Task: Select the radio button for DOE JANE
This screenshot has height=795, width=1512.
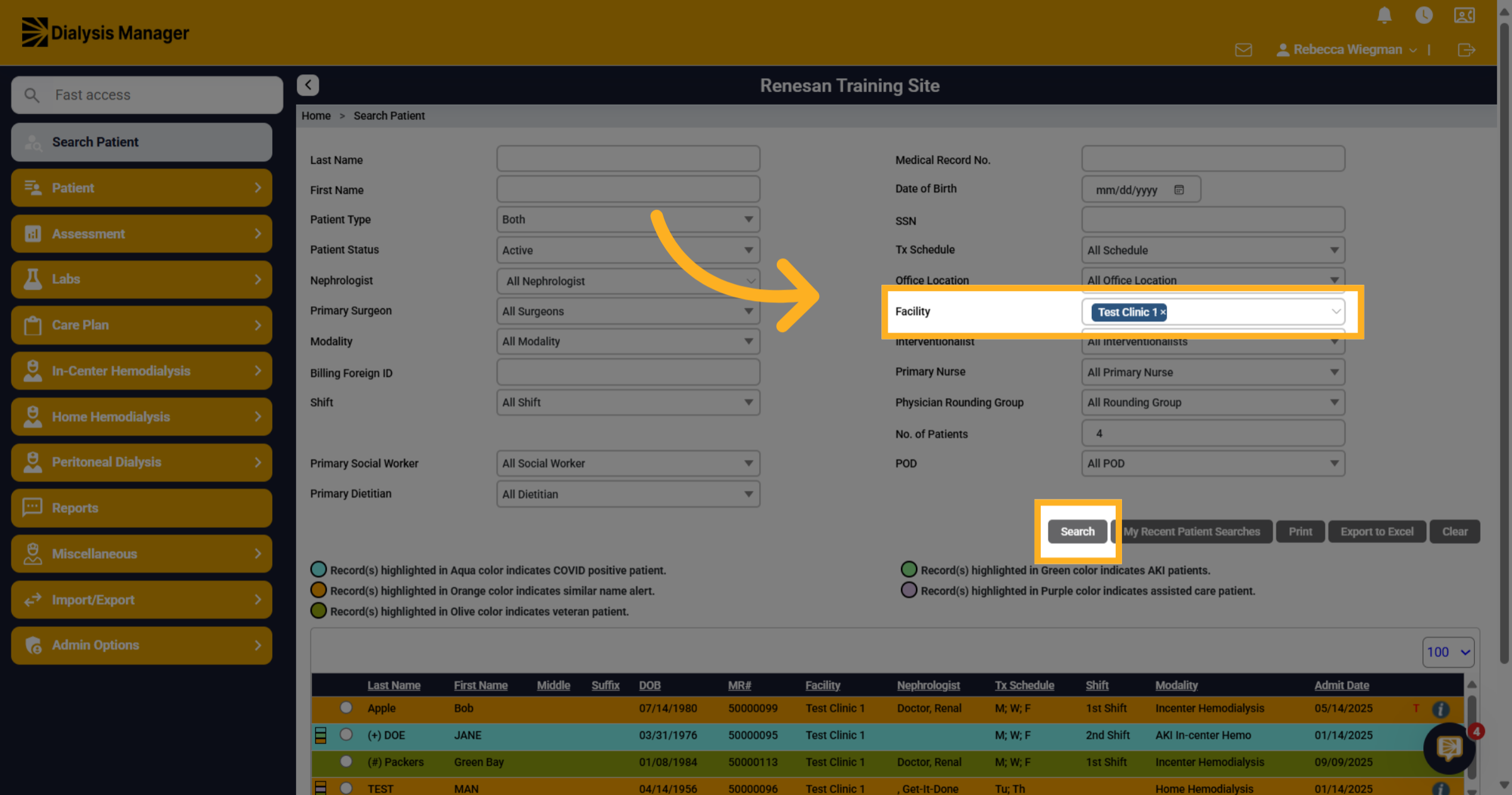Action: (346, 735)
